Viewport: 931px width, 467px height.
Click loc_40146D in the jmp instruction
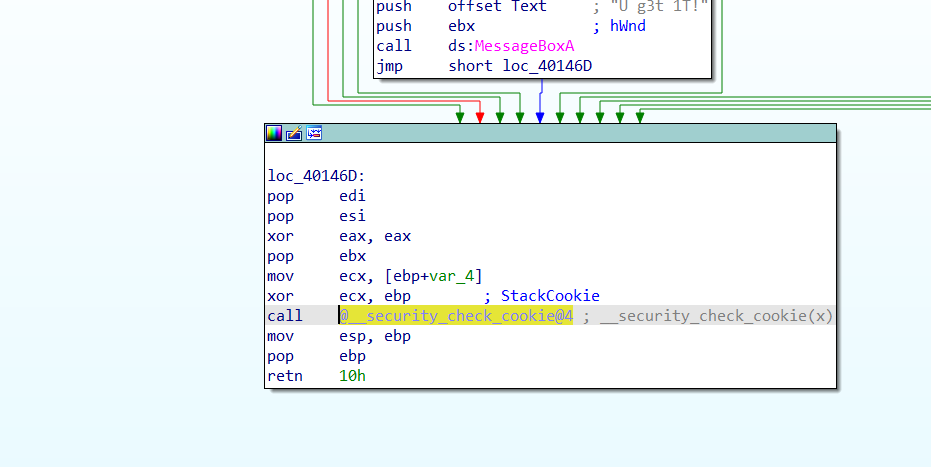[554, 66]
